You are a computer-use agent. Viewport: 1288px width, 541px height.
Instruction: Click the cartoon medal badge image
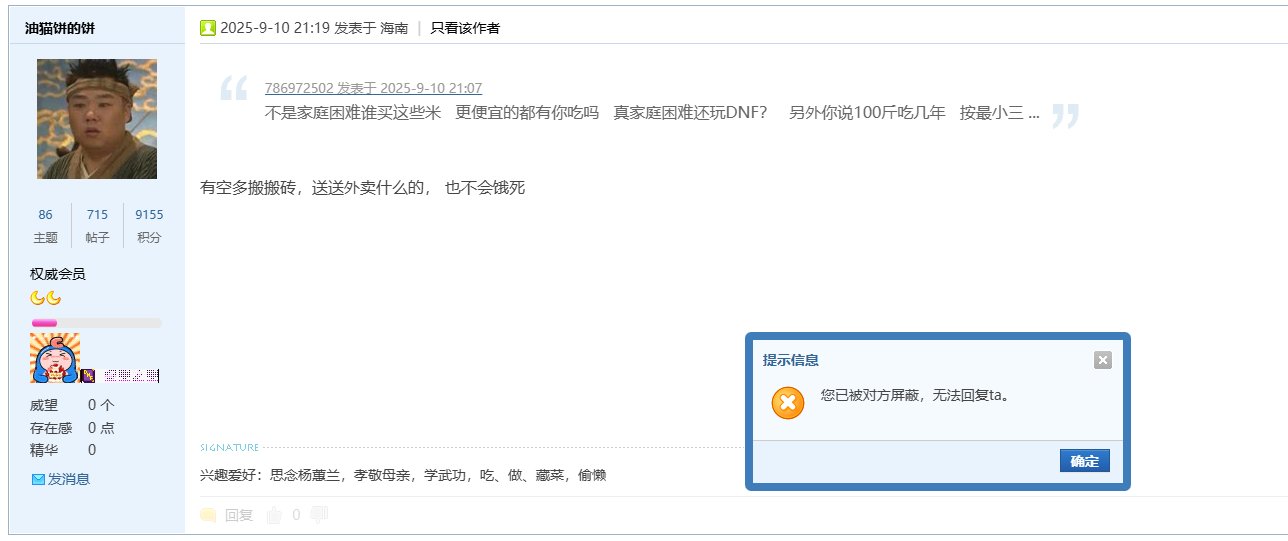(55, 358)
